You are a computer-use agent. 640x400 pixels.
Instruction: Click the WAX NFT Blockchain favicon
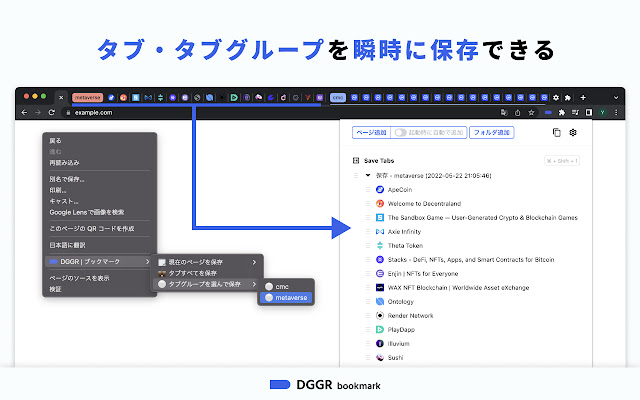(380, 287)
